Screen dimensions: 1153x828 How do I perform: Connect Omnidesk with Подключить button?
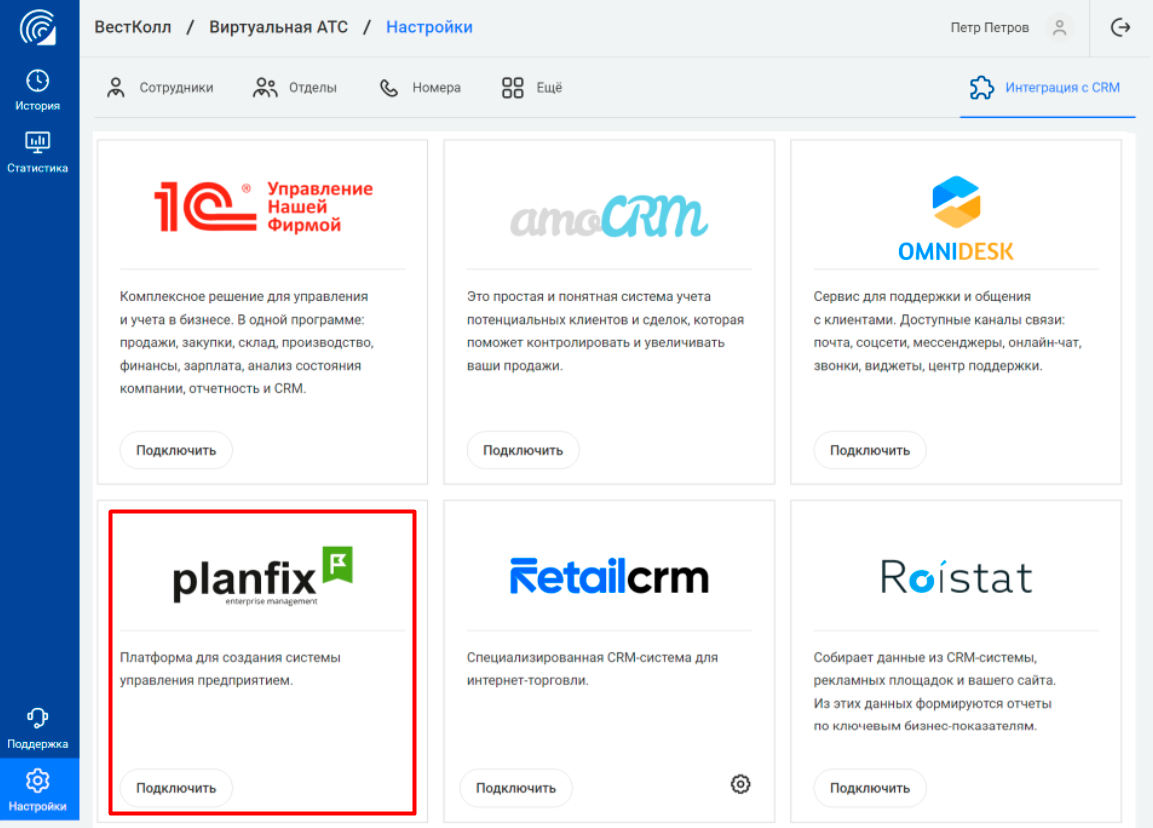(870, 450)
